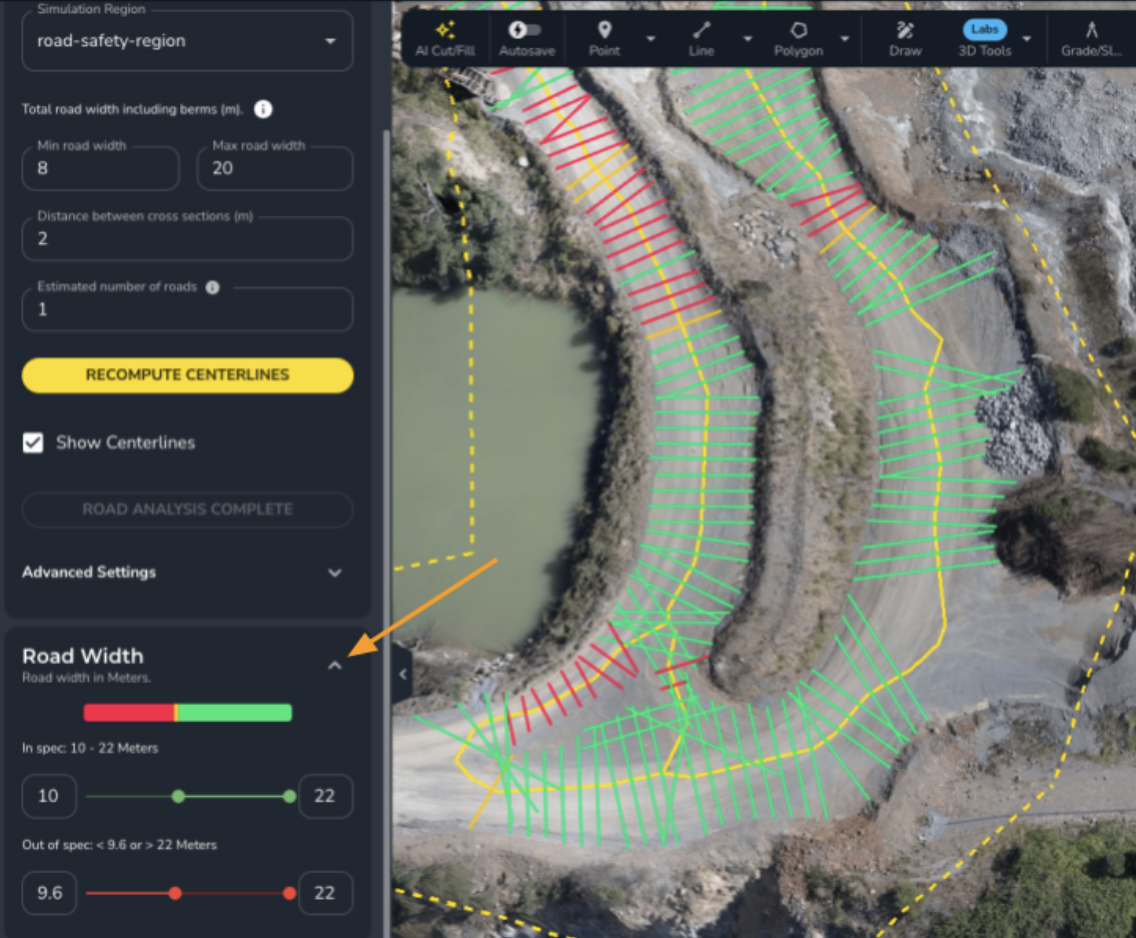
Task: Click the Min road width input field
Action: click(100, 169)
